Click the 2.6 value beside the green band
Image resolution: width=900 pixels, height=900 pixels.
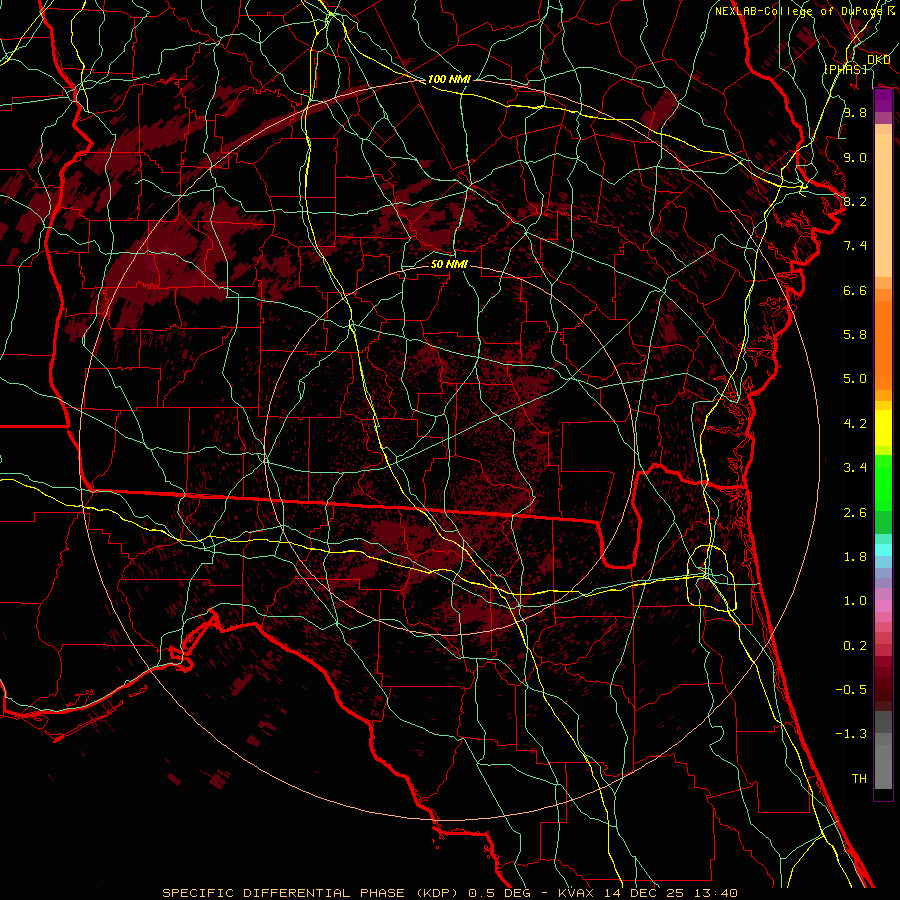(x=854, y=512)
